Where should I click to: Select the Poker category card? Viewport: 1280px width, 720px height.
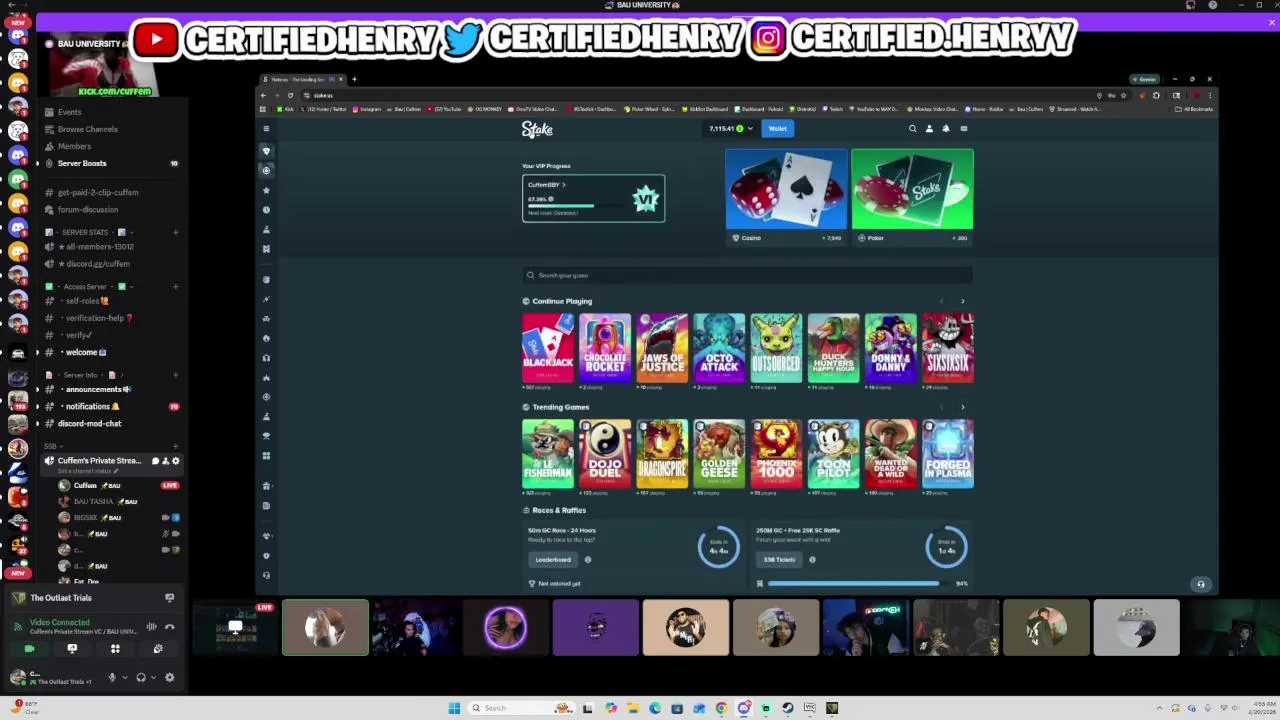click(912, 196)
